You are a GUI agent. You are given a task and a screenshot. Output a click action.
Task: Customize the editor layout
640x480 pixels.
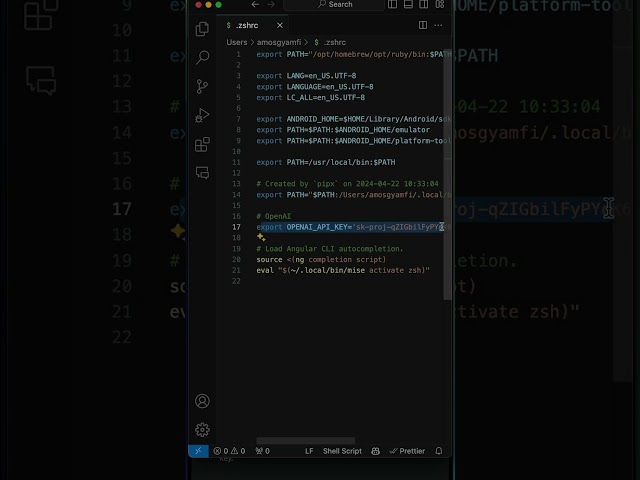[440, 4]
